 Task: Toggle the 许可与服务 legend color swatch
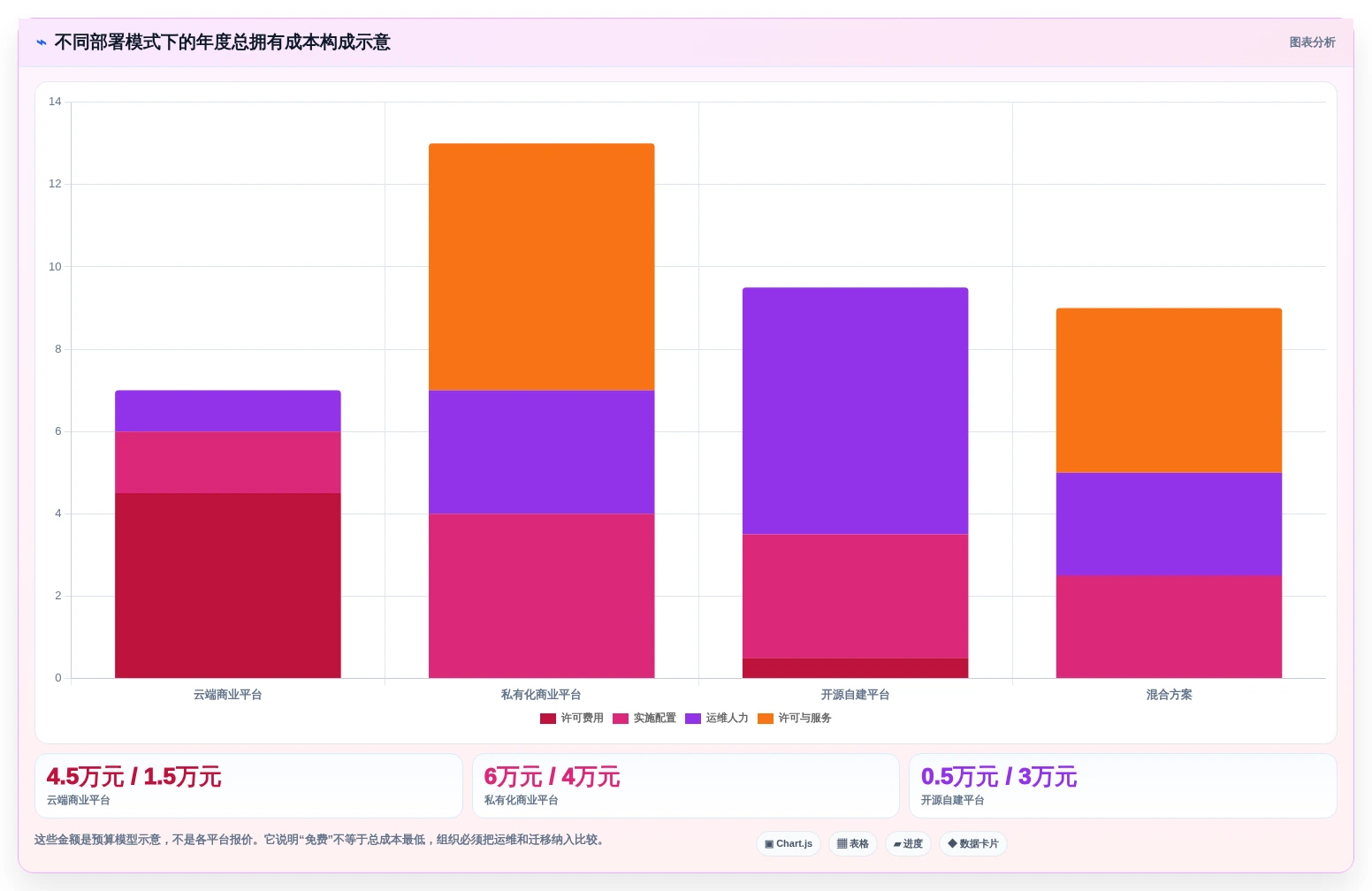pyautogui.click(x=766, y=719)
